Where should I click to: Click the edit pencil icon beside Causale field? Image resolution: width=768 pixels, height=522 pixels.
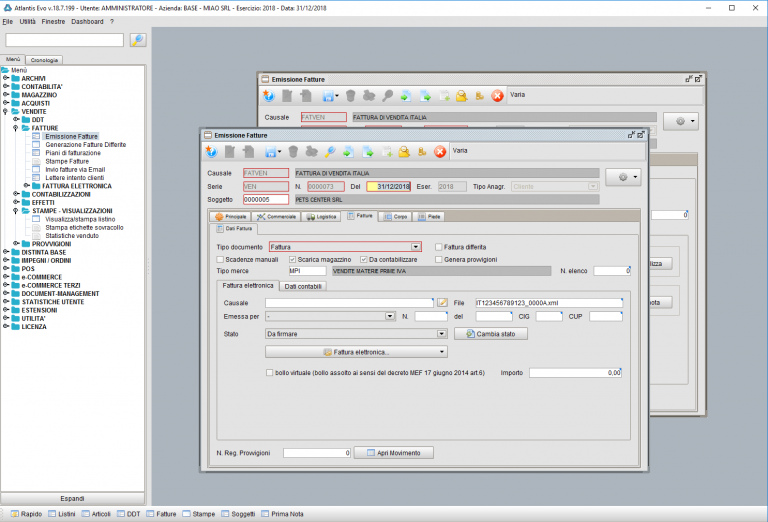(x=442, y=303)
